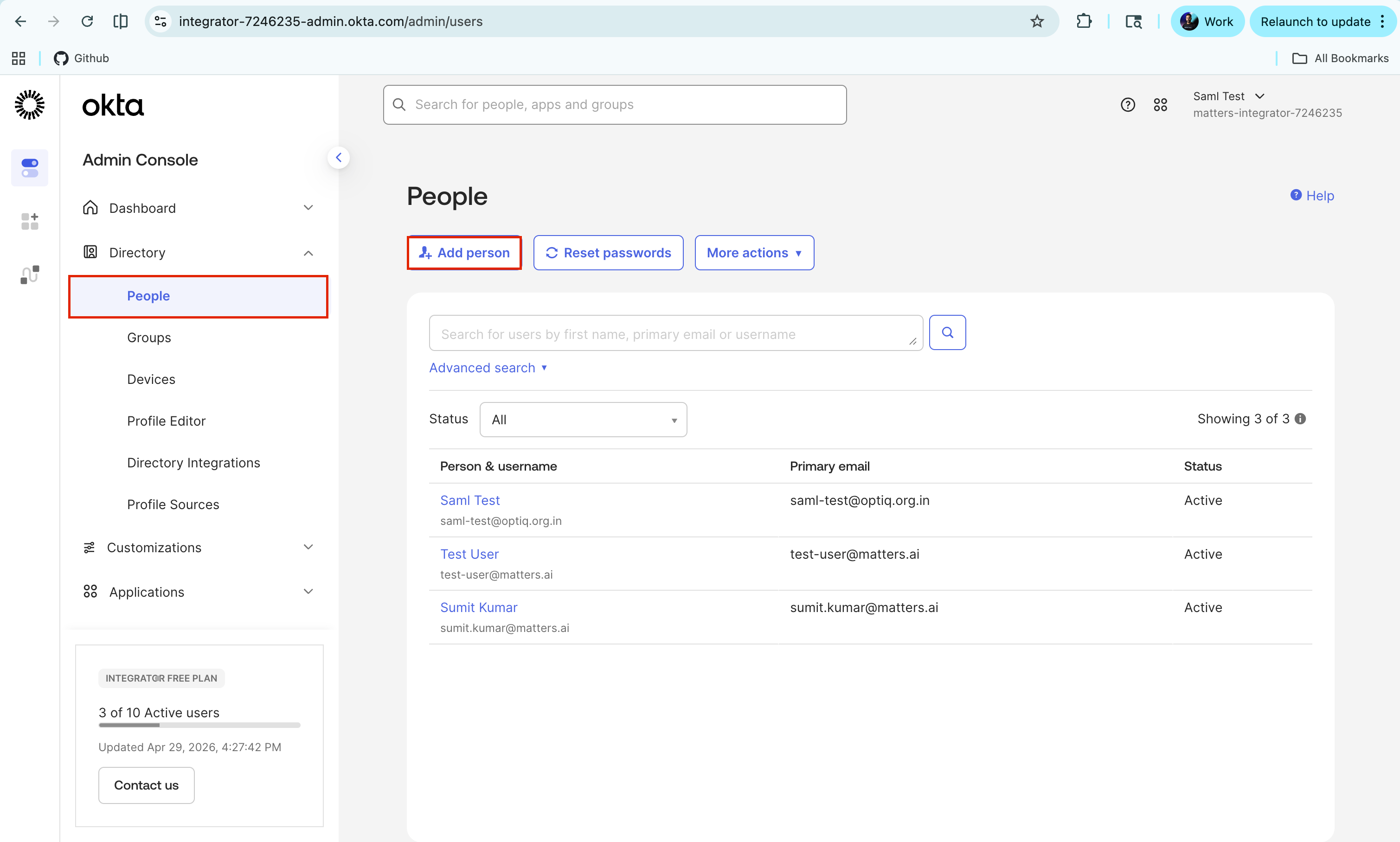Viewport: 1400px width, 842px height.
Task: Open the Saml Test user profile link
Action: click(x=470, y=500)
